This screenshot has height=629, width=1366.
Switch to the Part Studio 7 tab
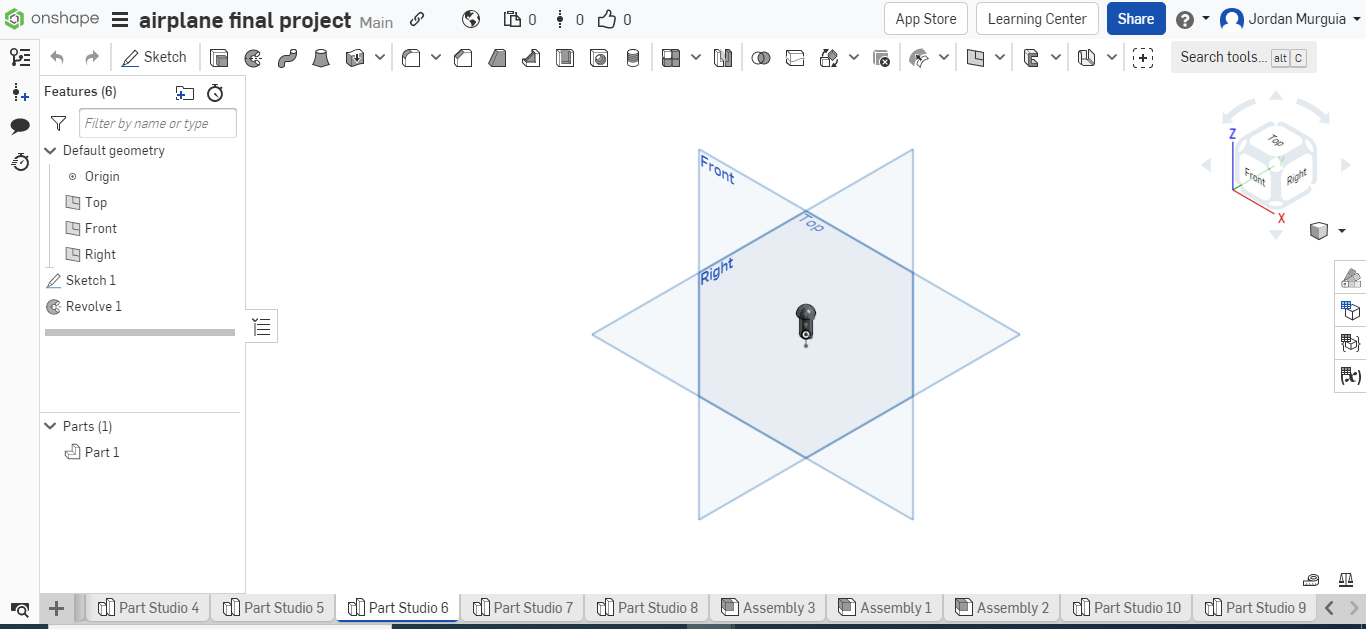521,607
